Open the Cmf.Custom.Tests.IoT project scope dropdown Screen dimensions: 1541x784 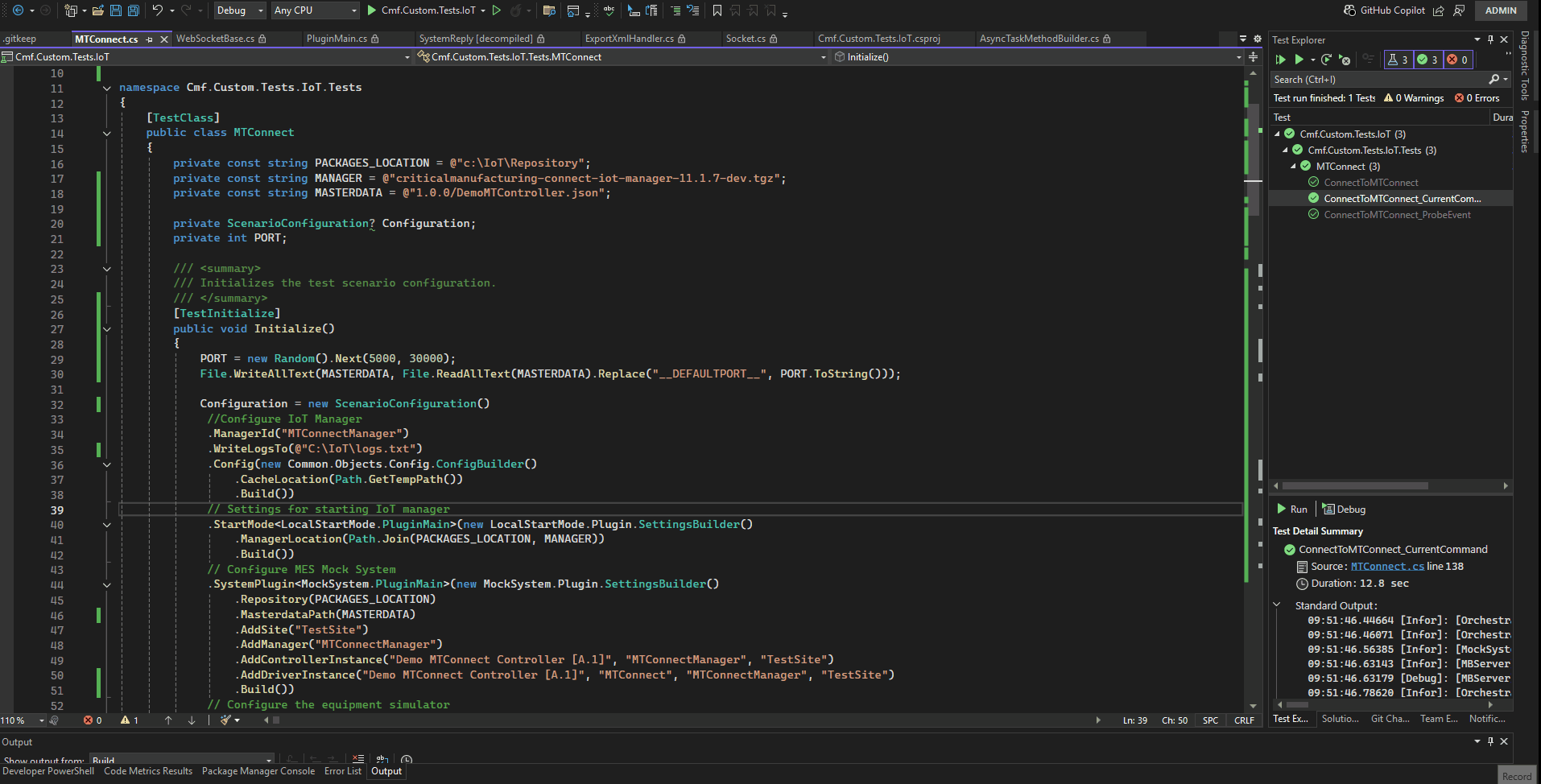pos(207,57)
